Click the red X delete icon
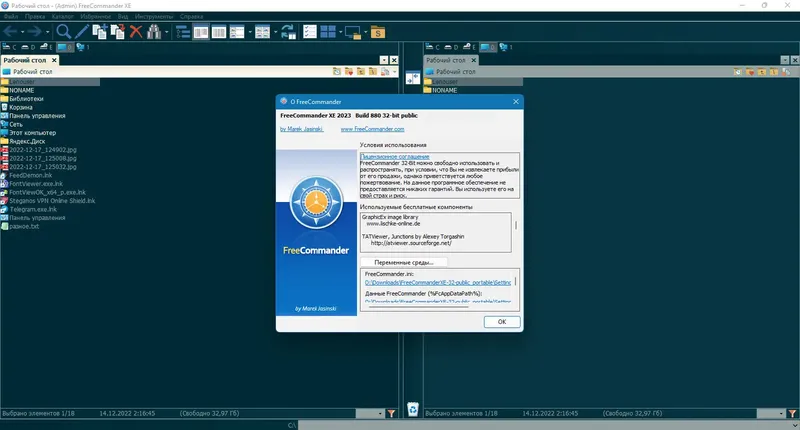The width and height of the screenshot is (800, 430). click(x=136, y=32)
